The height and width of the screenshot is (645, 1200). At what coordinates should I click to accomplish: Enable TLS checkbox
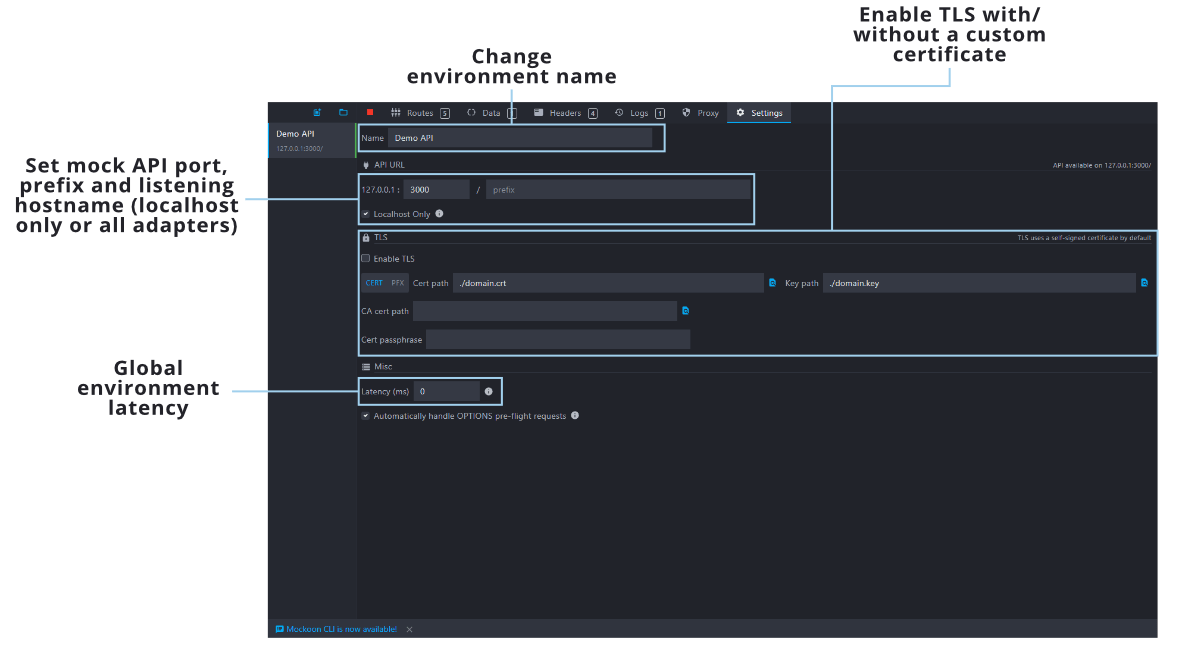pos(366,259)
